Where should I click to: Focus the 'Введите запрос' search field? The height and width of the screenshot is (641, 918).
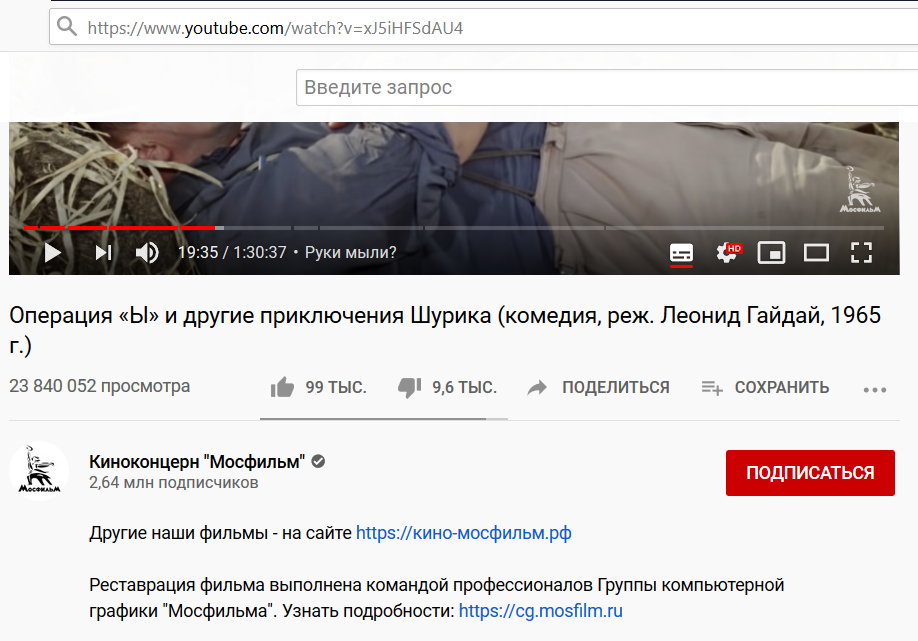(607, 87)
